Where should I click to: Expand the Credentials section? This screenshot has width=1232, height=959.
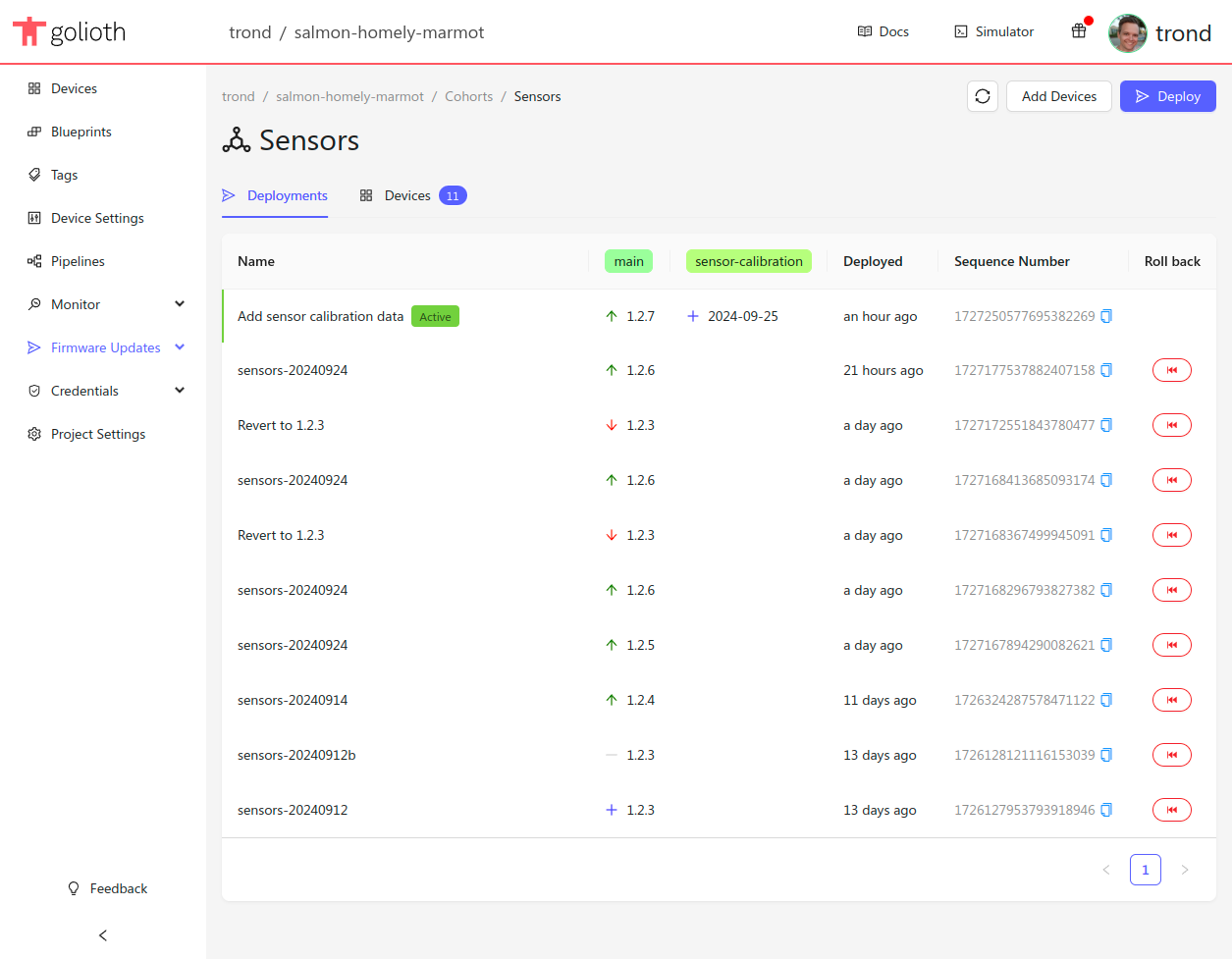(x=86, y=391)
